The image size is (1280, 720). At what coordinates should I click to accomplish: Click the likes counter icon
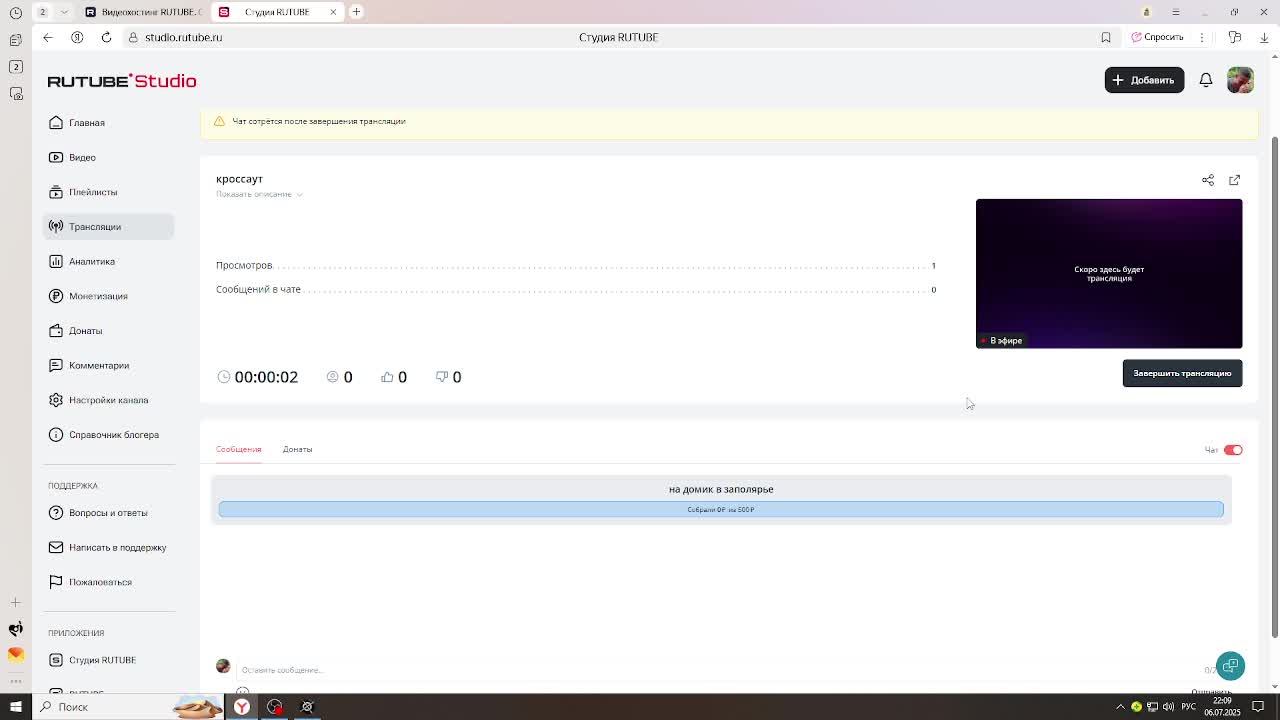387,377
